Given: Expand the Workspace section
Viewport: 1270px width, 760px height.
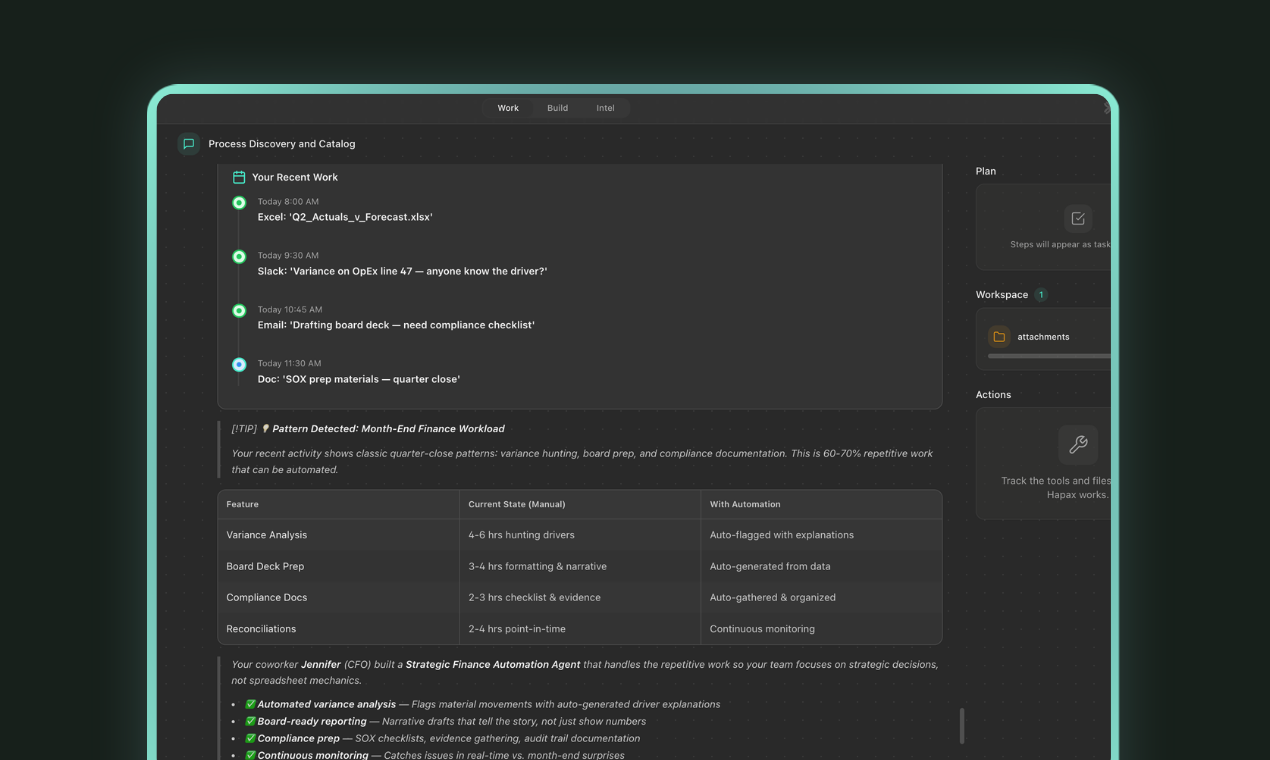Looking at the screenshot, I should tap(1003, 294).
